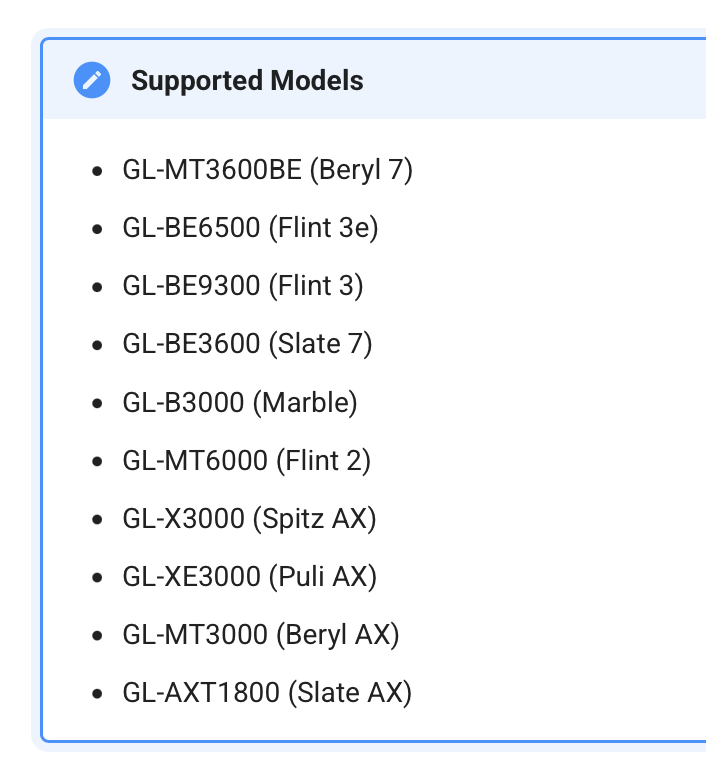Select the bullet dot before GL-BE3600

[97, 345]
